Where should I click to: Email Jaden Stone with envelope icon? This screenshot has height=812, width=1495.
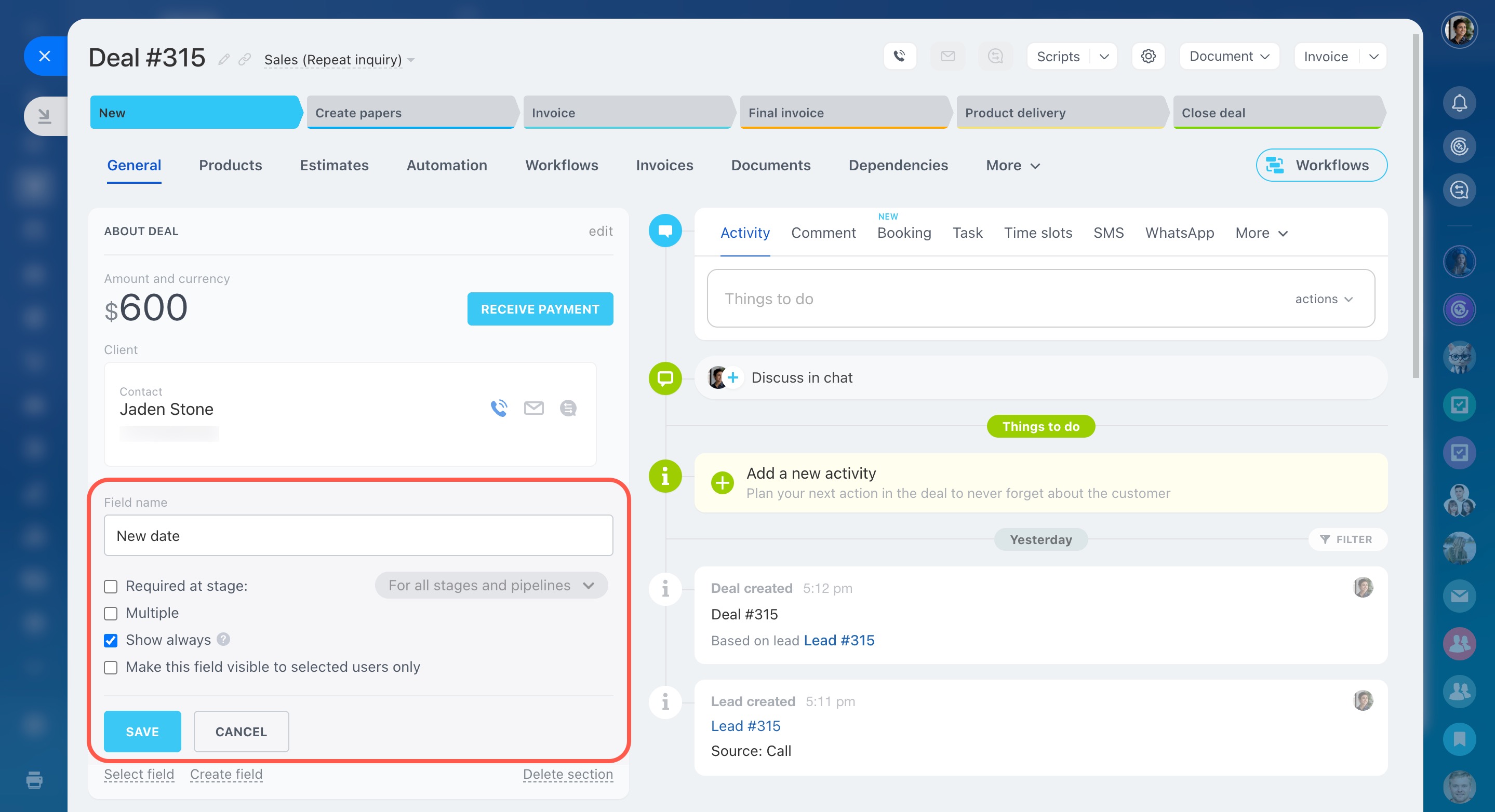(533, 408)
